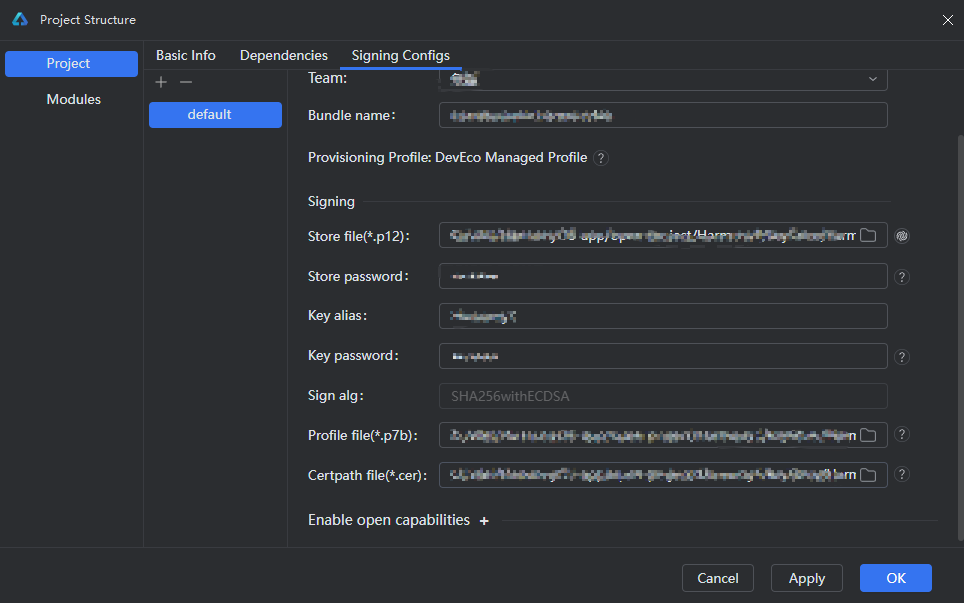Select Modules in the left sidebar
Image resolution: width=964 pixels, height=603 pixels.
point(73,100)
